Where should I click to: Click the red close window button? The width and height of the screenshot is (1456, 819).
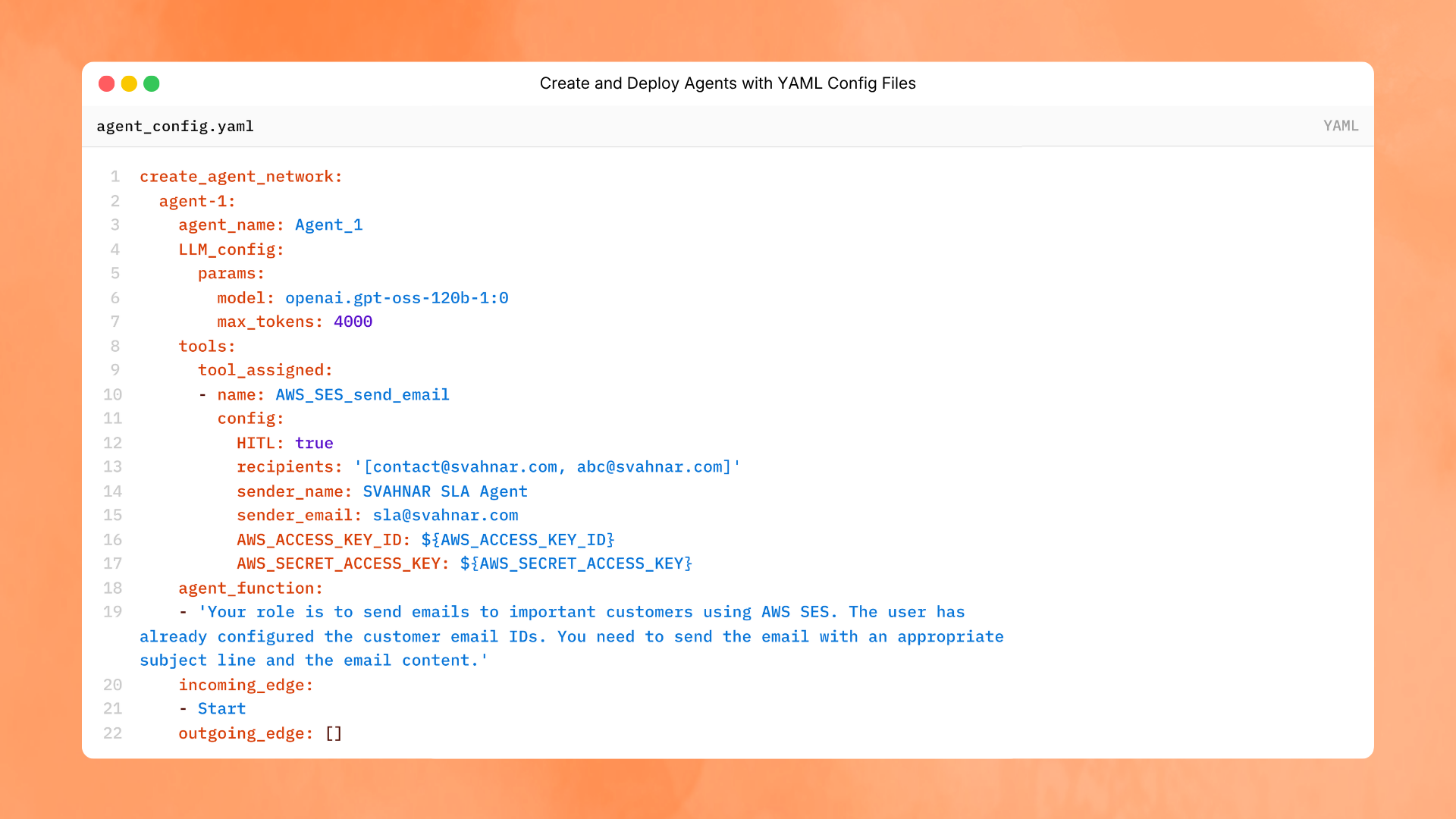[106, 83]
